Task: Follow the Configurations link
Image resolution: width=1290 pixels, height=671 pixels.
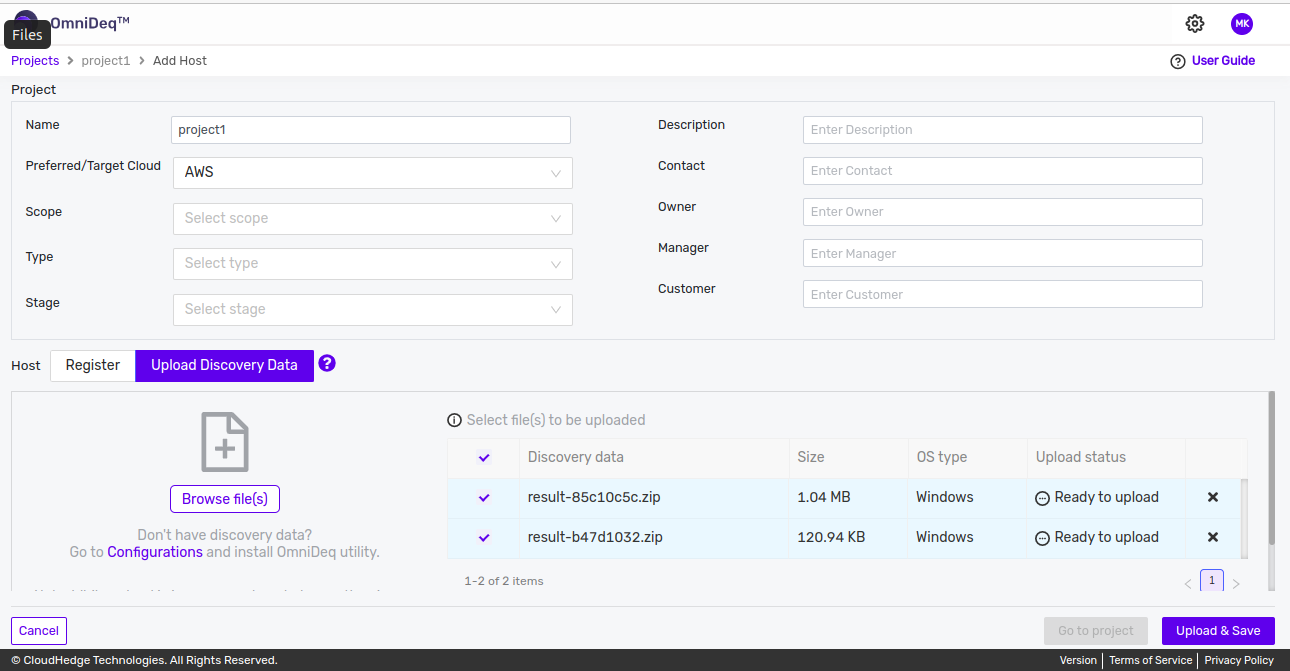Action: pyautogui.click(x=155, y=552)
